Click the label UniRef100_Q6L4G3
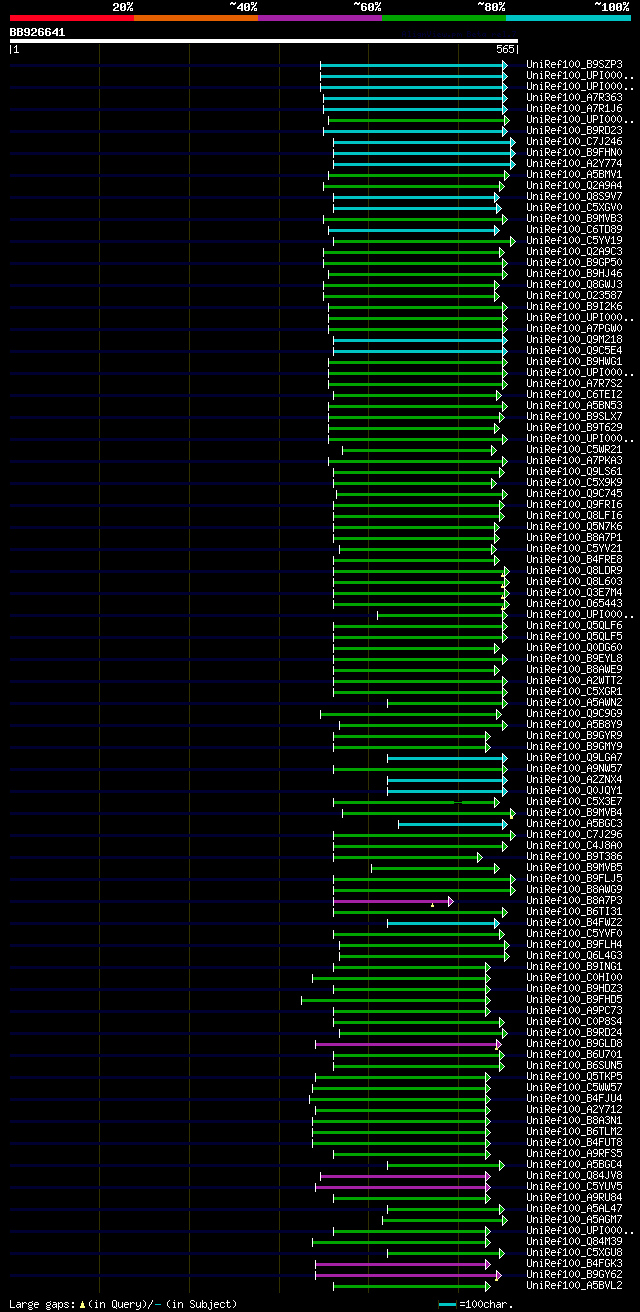The width and height of the screenshot is (640, 1312). coord(574,956)
